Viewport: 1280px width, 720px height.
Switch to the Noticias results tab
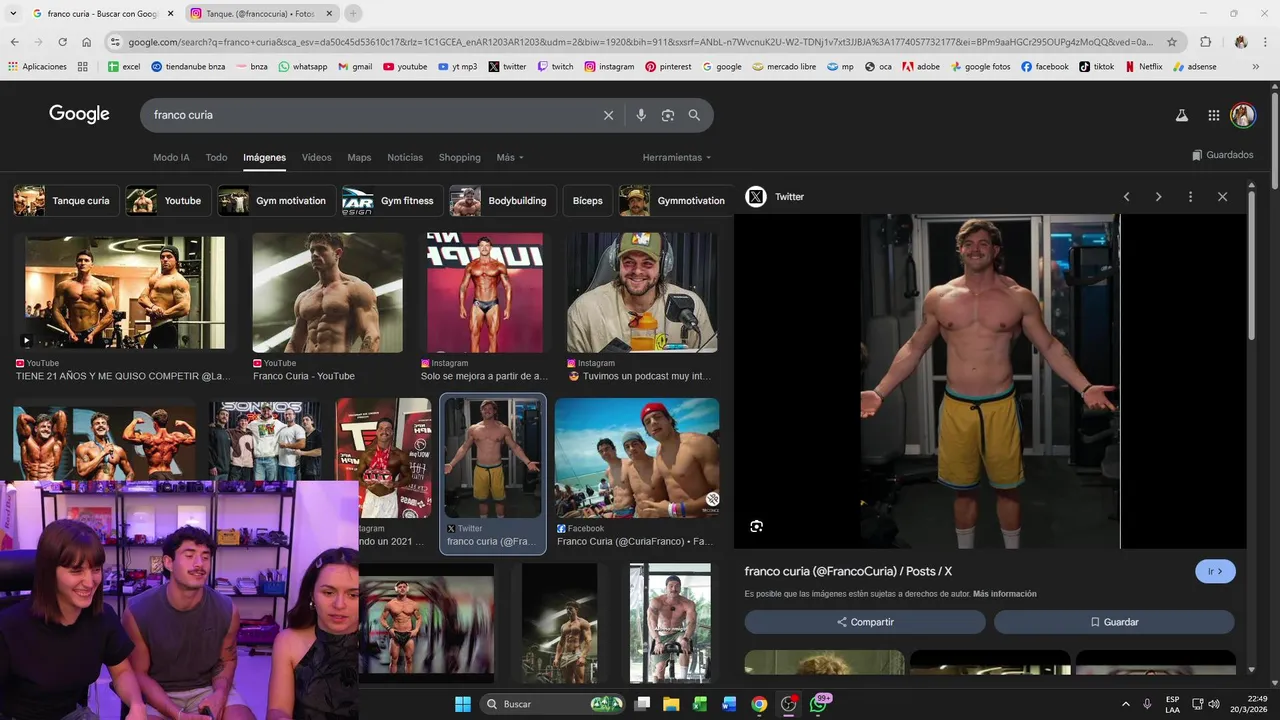[405, 158]
